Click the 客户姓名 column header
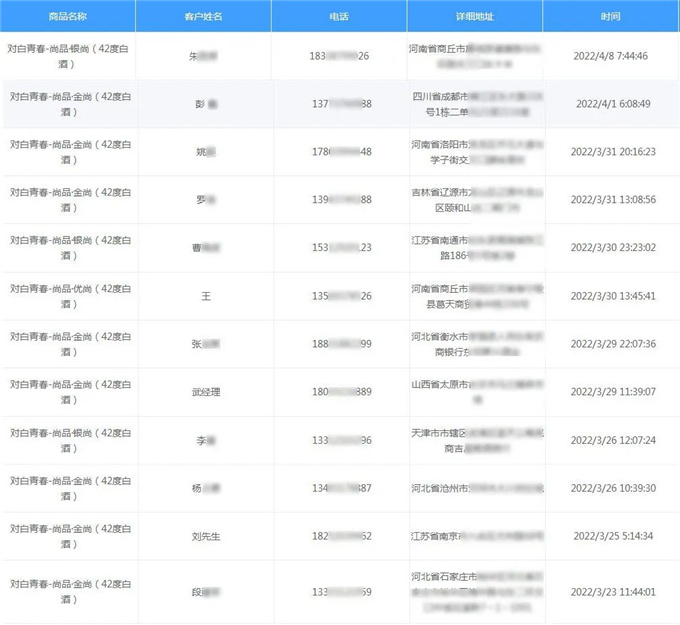The width and height of the screenshot is (680, 625). 203,17
